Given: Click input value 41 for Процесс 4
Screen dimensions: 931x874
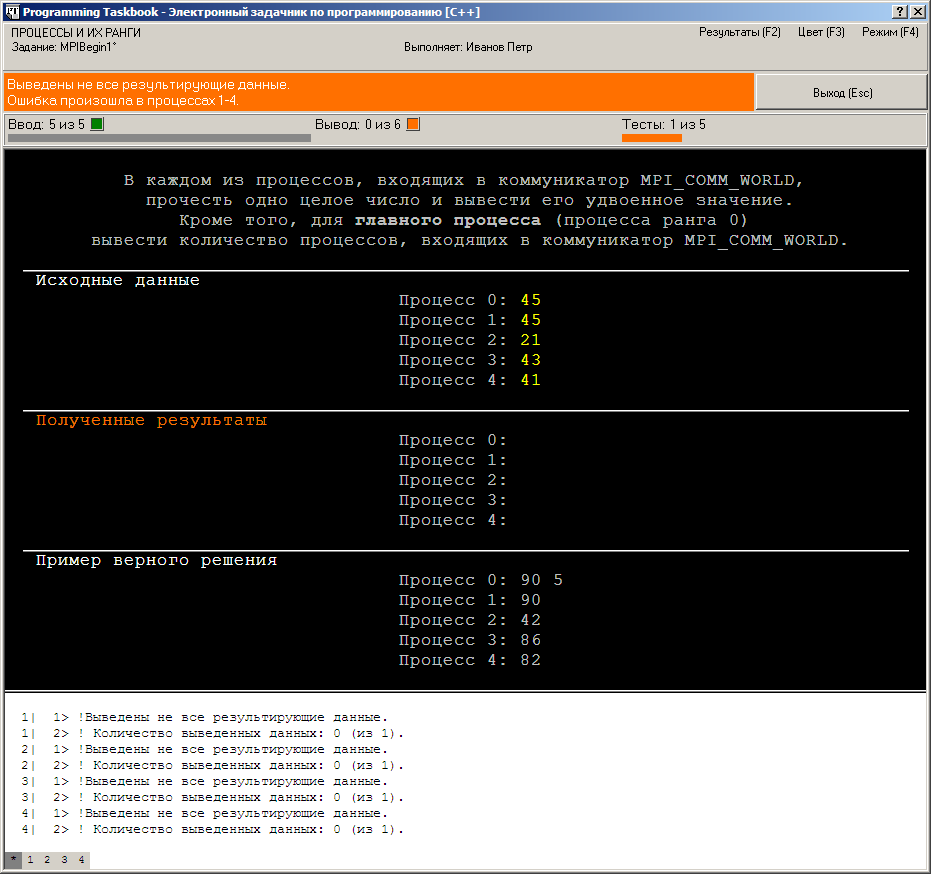Looking at the screenshot, I should click(530, 380).
